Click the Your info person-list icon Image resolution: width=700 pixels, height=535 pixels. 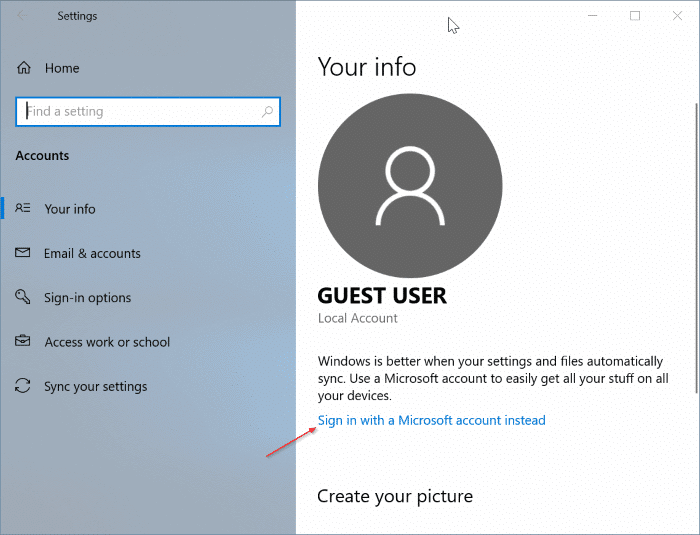(x=23, y=208)
